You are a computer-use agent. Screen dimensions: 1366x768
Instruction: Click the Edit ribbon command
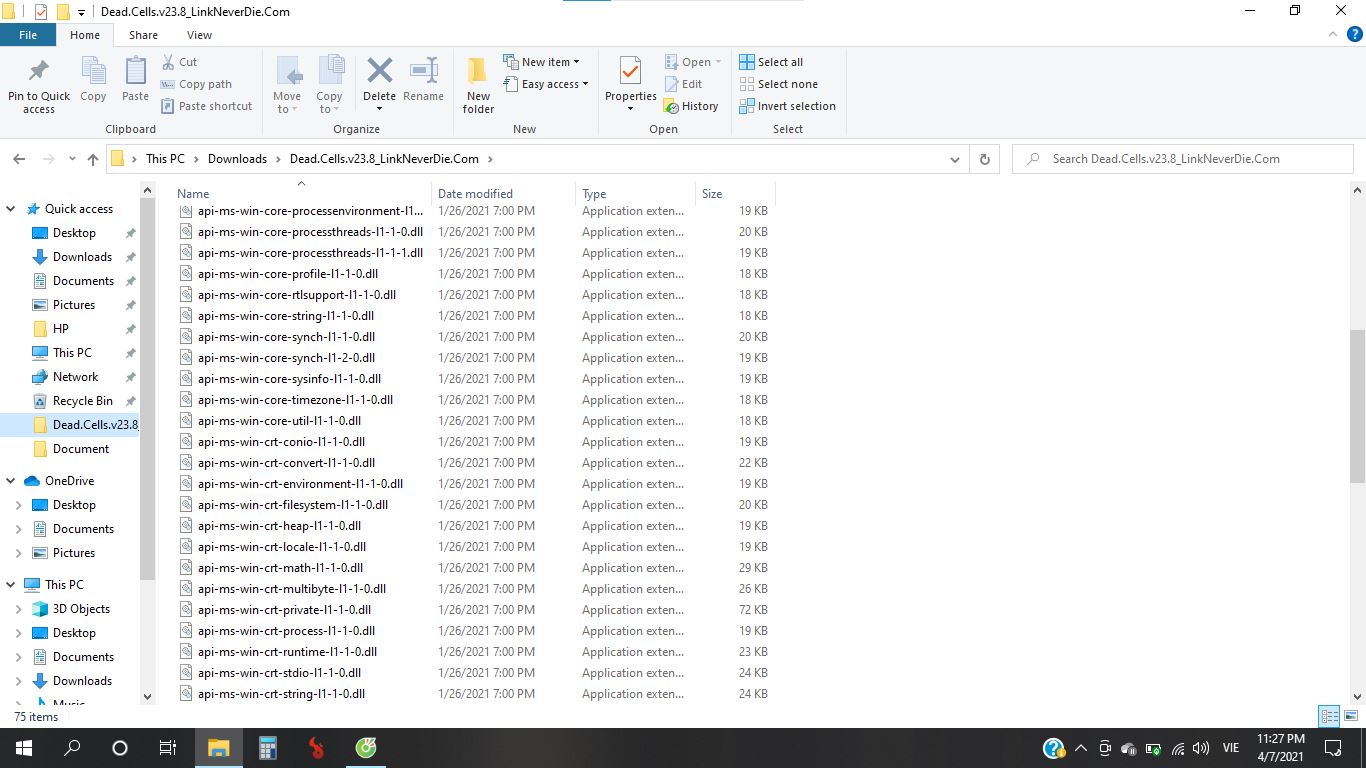[x=683, y=84]
